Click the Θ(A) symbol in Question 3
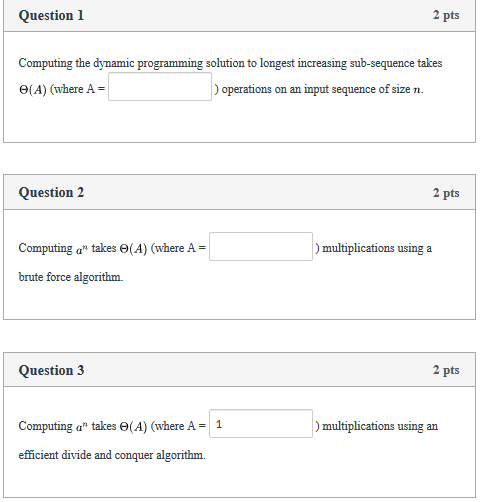This screenshot has height=502, width=481. coord(133,426)
